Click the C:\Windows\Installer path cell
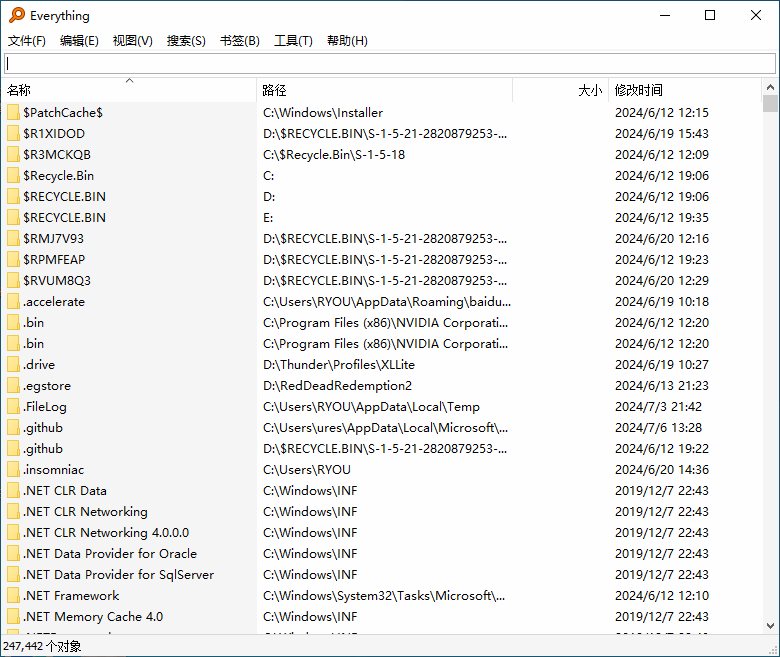The image size is (780, 657). (323, 113)
